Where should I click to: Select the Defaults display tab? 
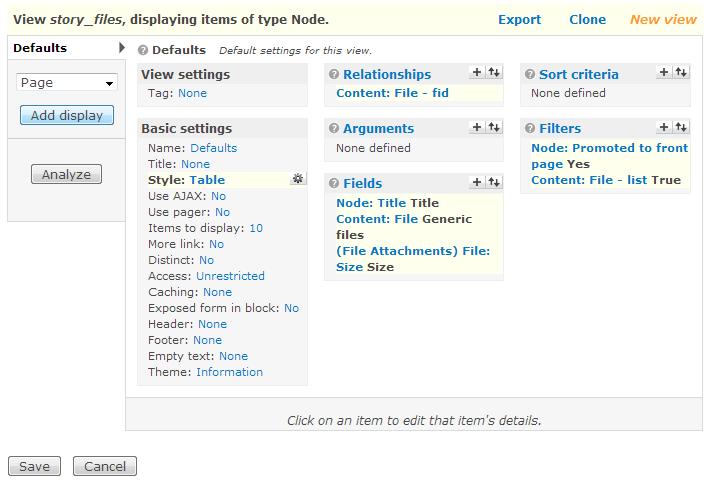click(x=40, y=48)
